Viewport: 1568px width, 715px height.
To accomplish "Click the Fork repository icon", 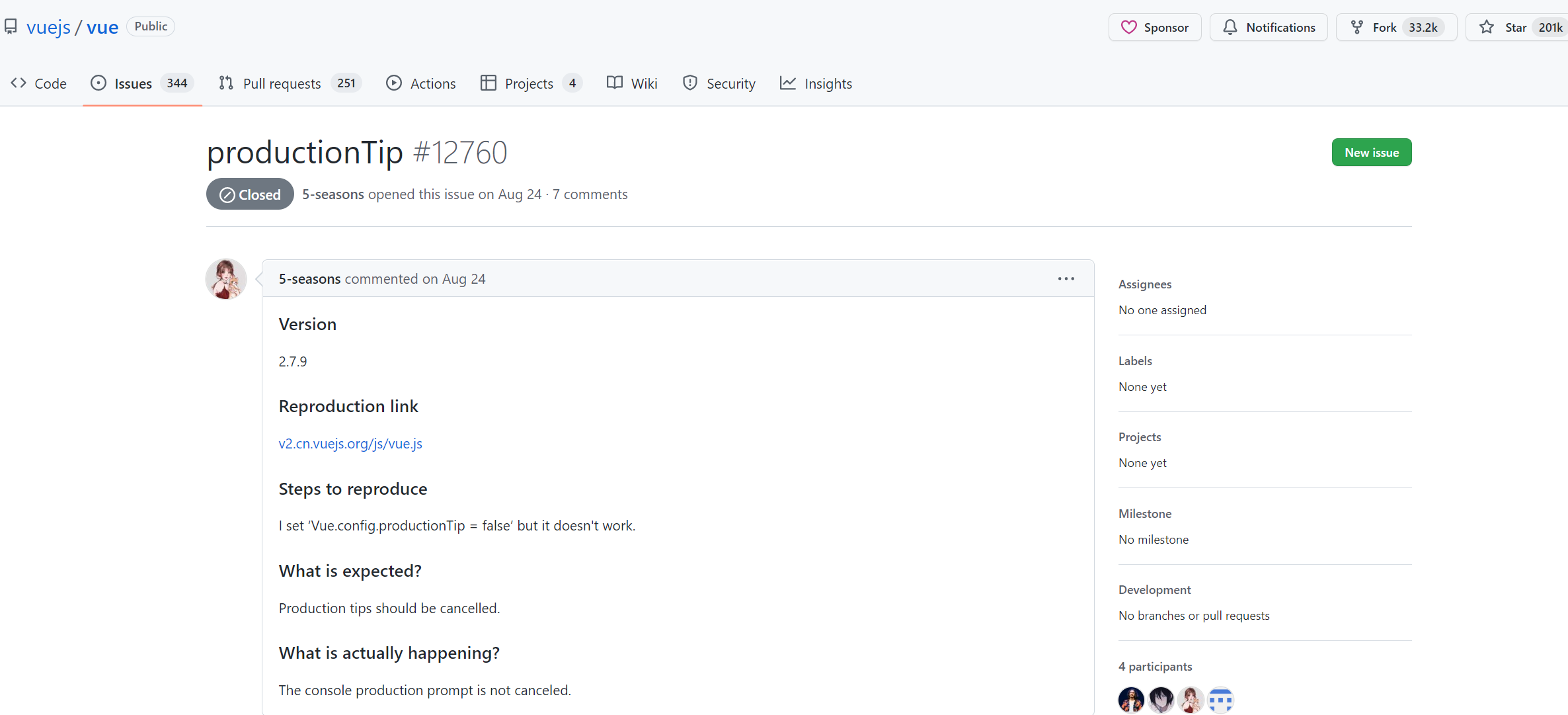I will click(x=1357, y=27).
